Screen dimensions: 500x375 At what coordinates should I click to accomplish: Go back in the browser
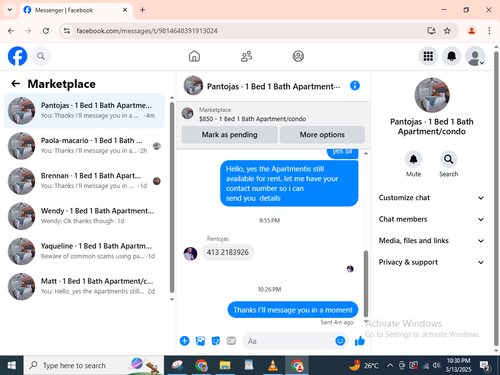(11, 31)
